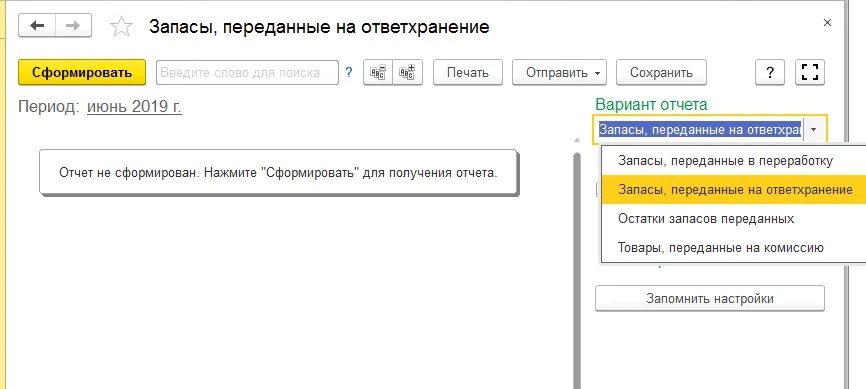Click the Сформировать button
The image size is (866, 389).
click(x=82, y=72)
